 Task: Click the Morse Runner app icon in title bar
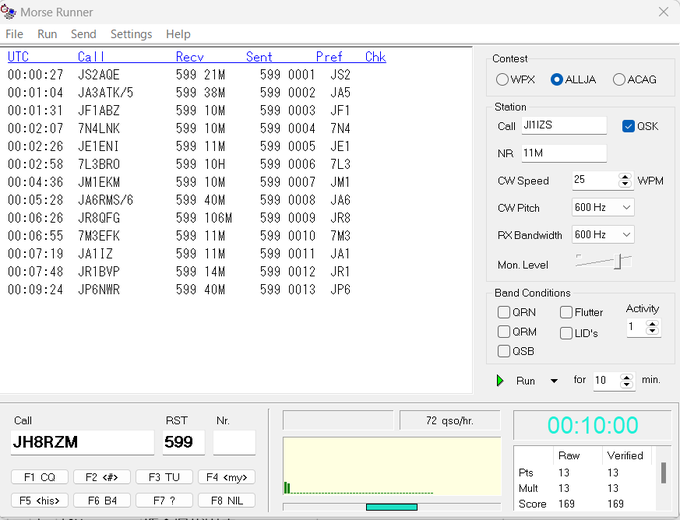click(8, 12)
